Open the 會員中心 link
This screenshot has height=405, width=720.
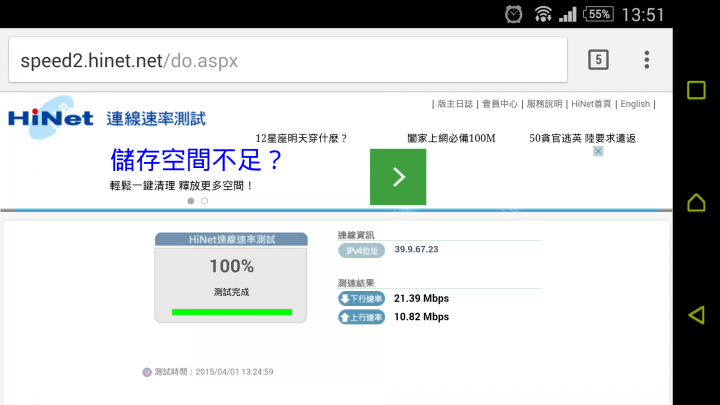tap(500, 104)
